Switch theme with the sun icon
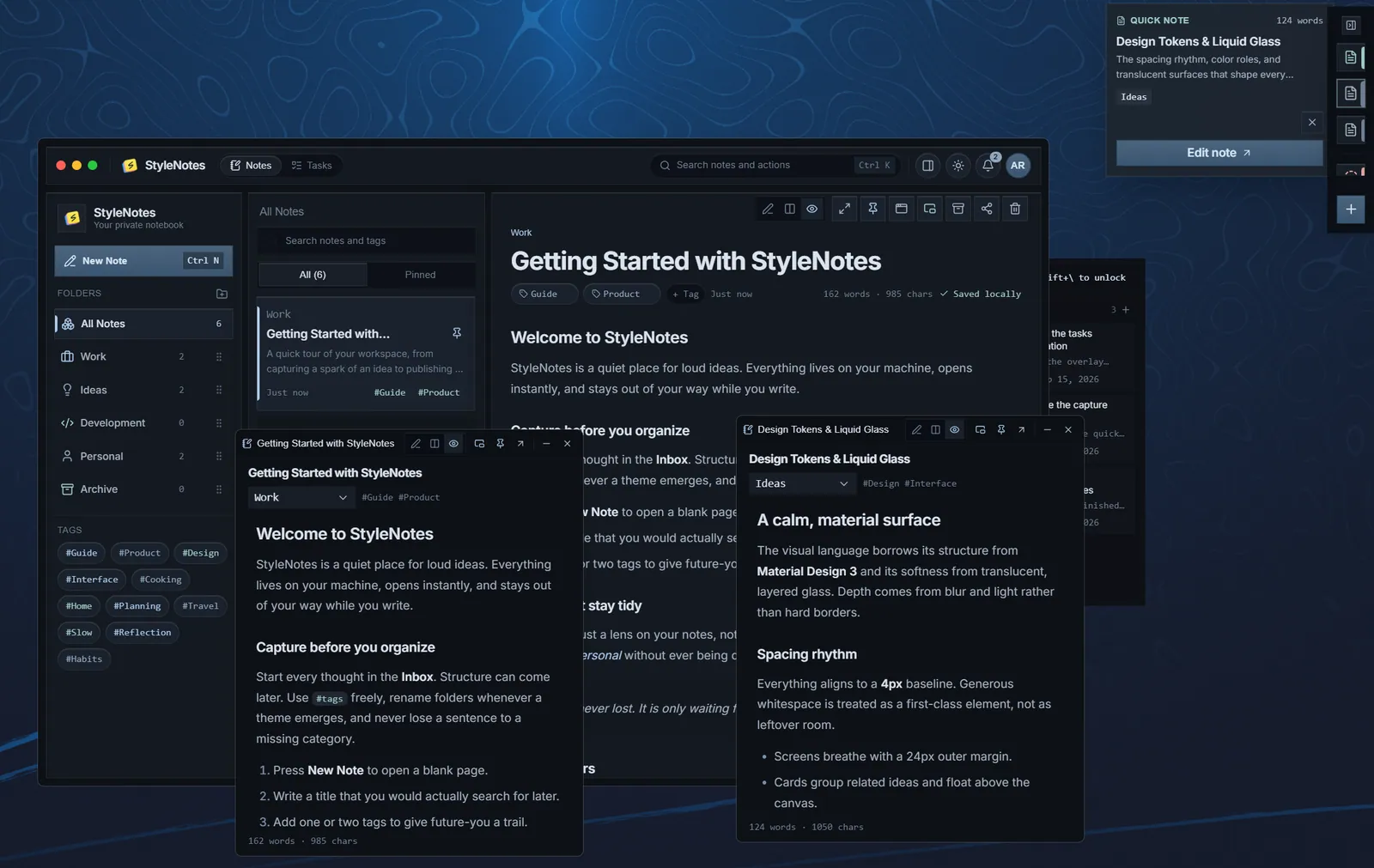1374x868 pixels. coord(958,166)
